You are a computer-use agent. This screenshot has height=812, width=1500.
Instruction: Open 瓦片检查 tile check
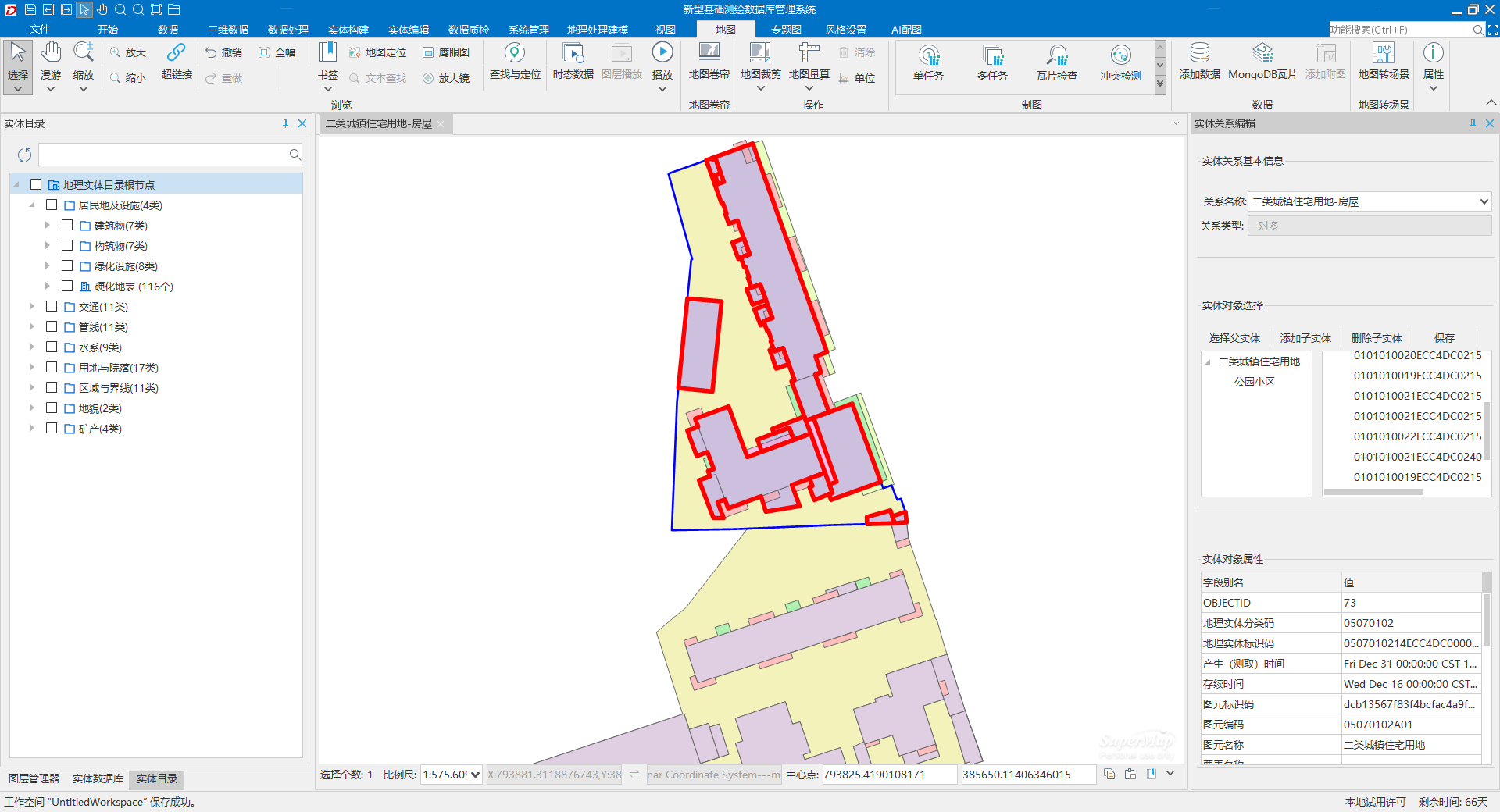click(1056, 63)
